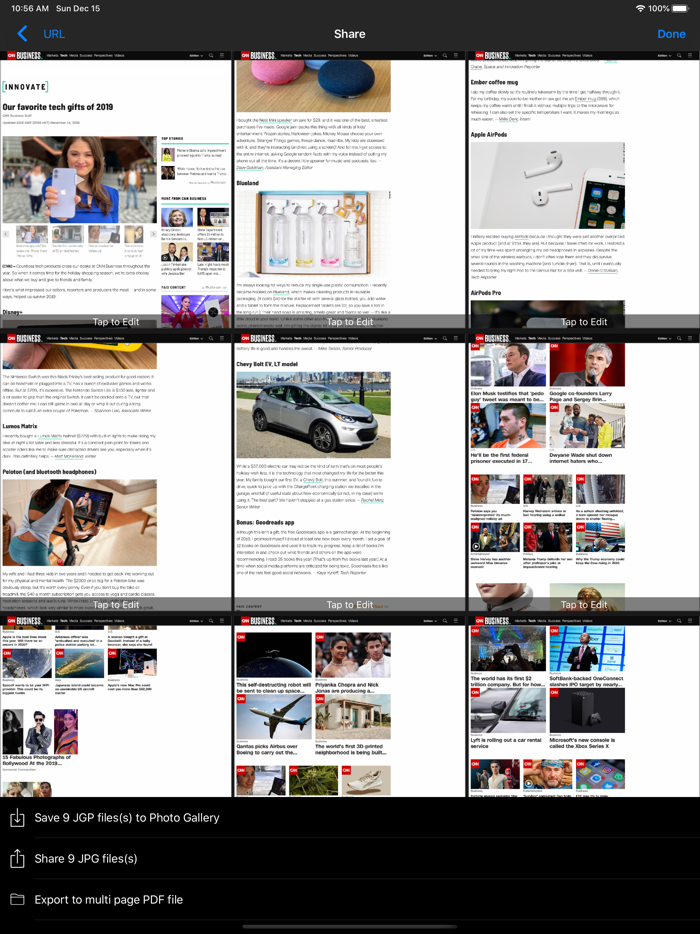Image resolution: width=700 pixels, height=934 pixels.
Task: Tap to Edit the 'Our favorite tech gifts' page
Action: [116, 322]
